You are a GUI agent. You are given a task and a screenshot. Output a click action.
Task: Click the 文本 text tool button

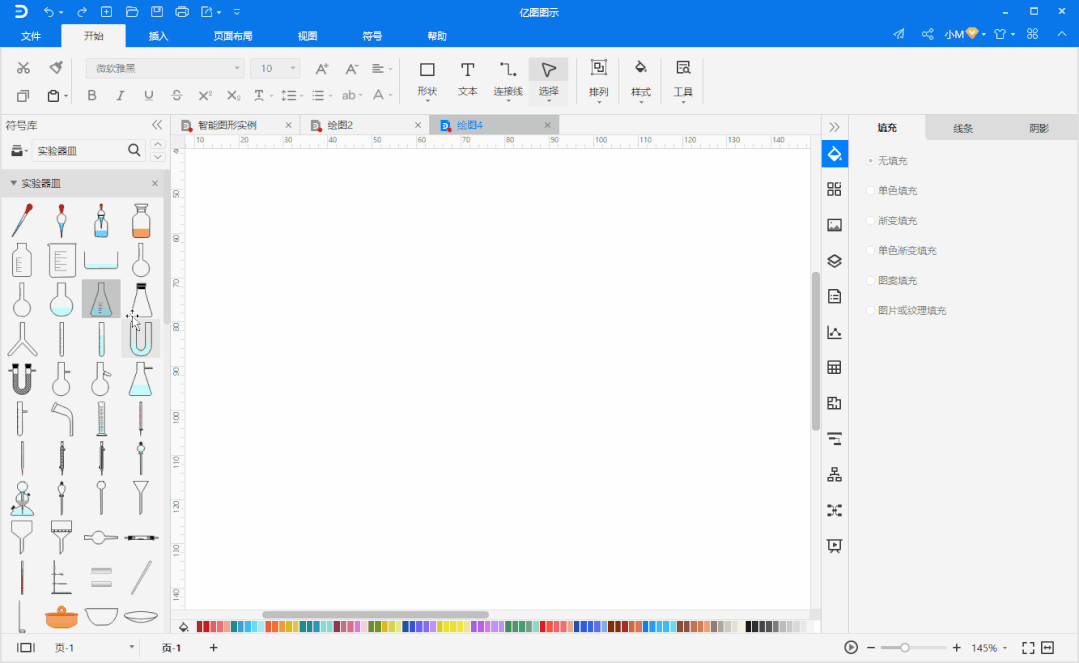point(467,79)
